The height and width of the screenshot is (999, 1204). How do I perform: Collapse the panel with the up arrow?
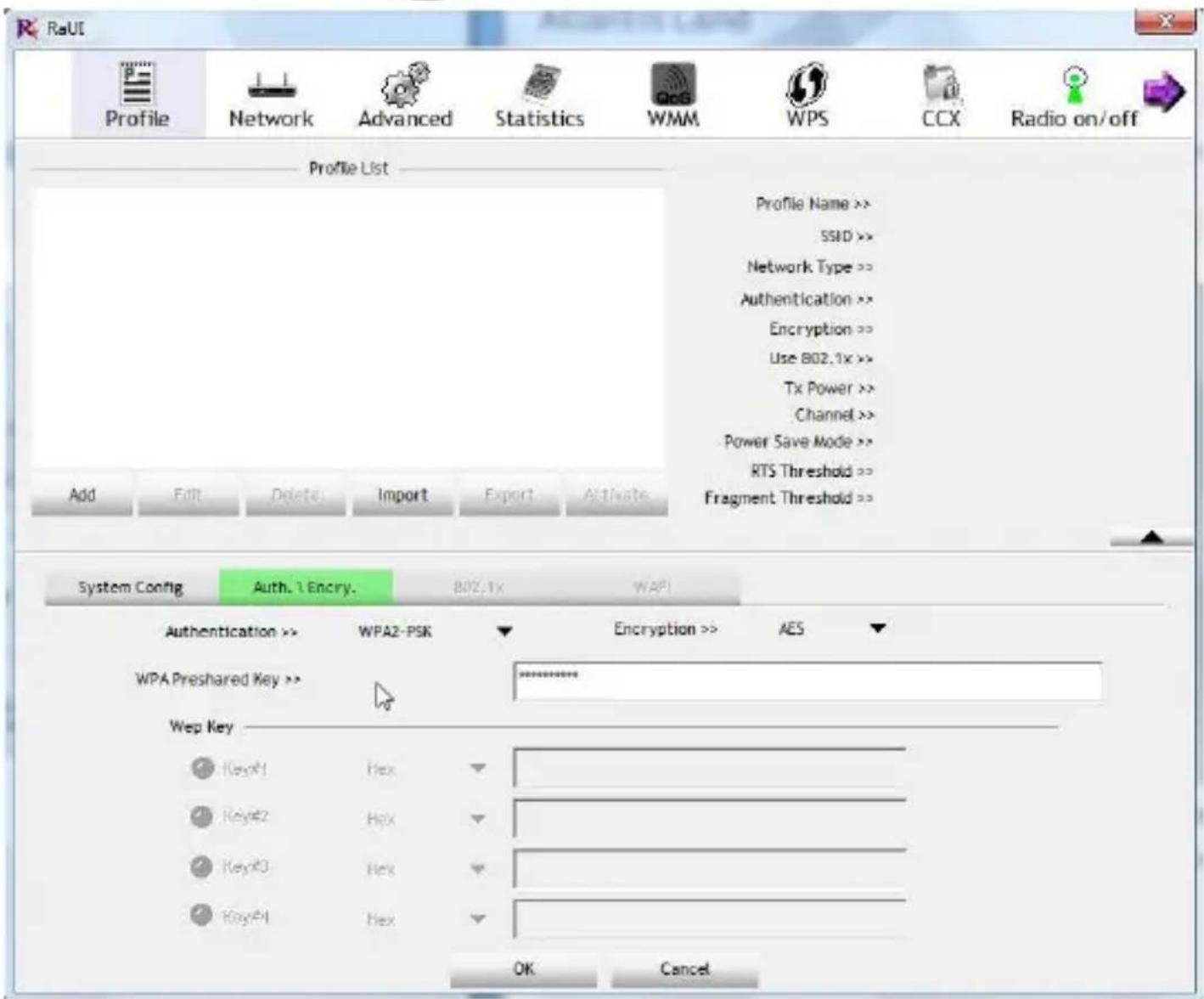[x=1151, y=537]
